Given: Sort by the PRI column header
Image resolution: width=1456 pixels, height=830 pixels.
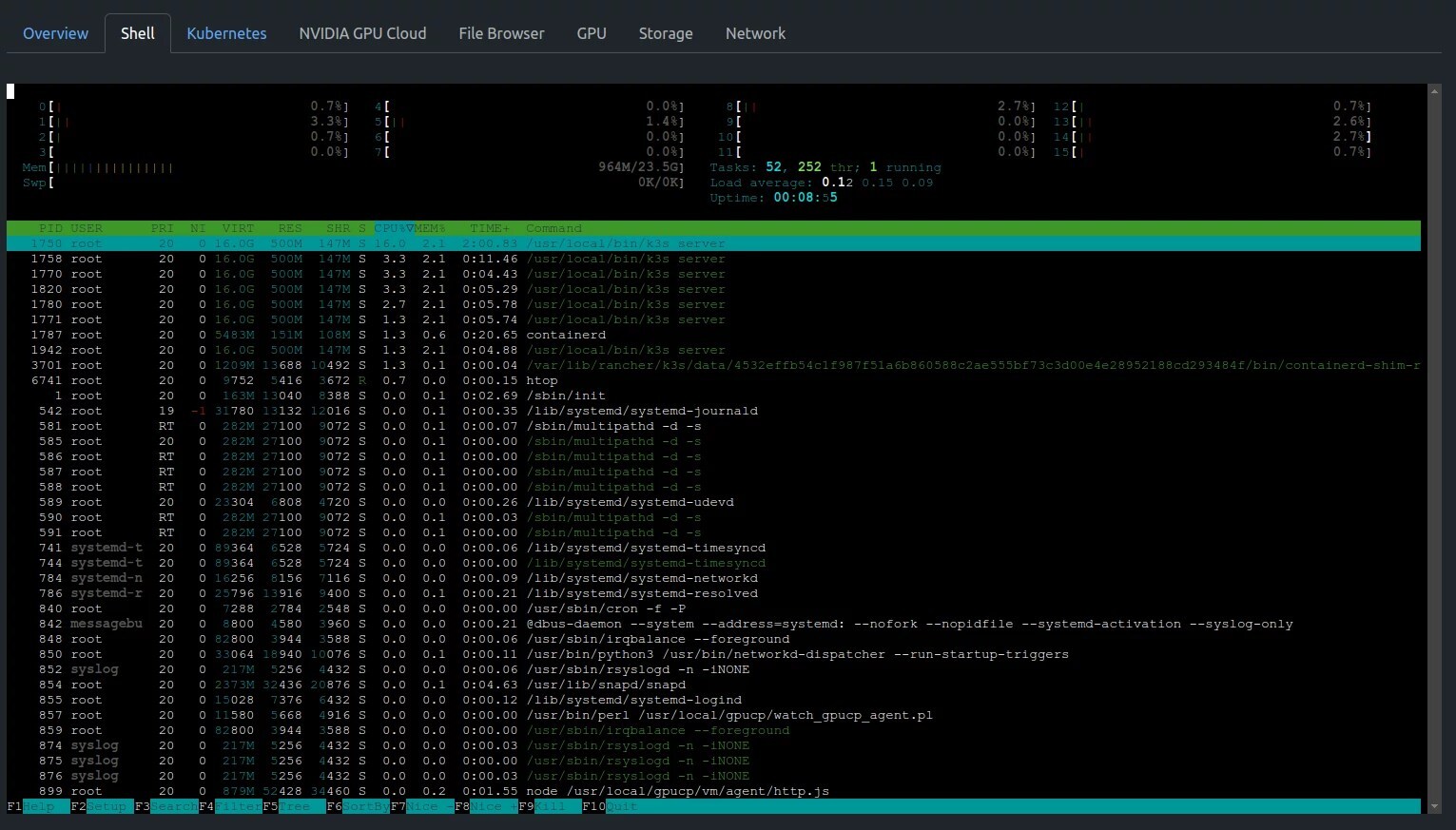Looking at the screenshot, I should (163, 228).
